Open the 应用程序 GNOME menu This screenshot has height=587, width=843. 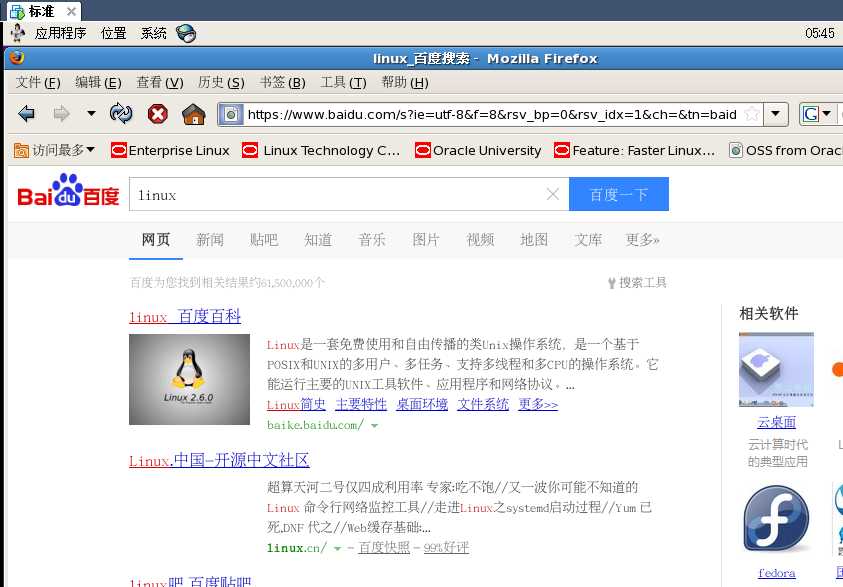coord(60,33)
